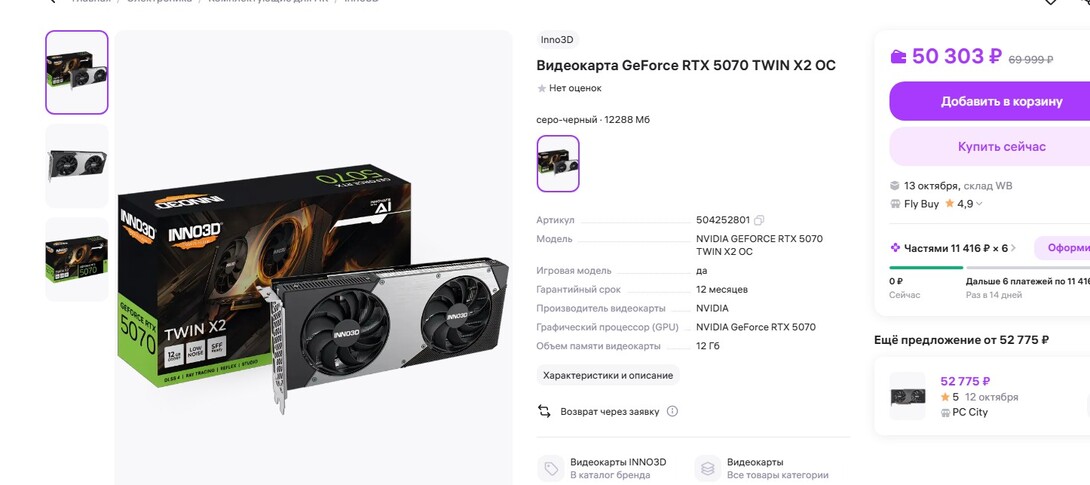Screen dimensions: 1090x485
Task: Select third thumbnail showing the box
Action: pyautogui.click(x=76, y=259)
